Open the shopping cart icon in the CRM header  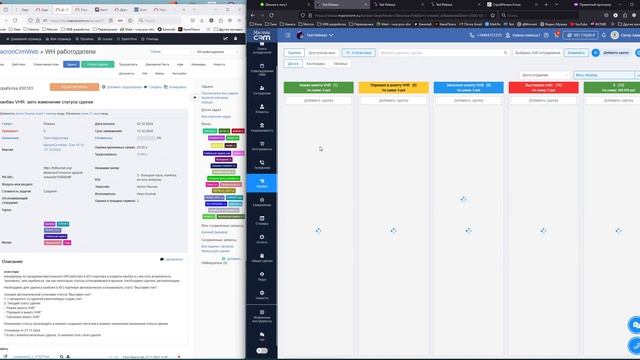point(556,35)
